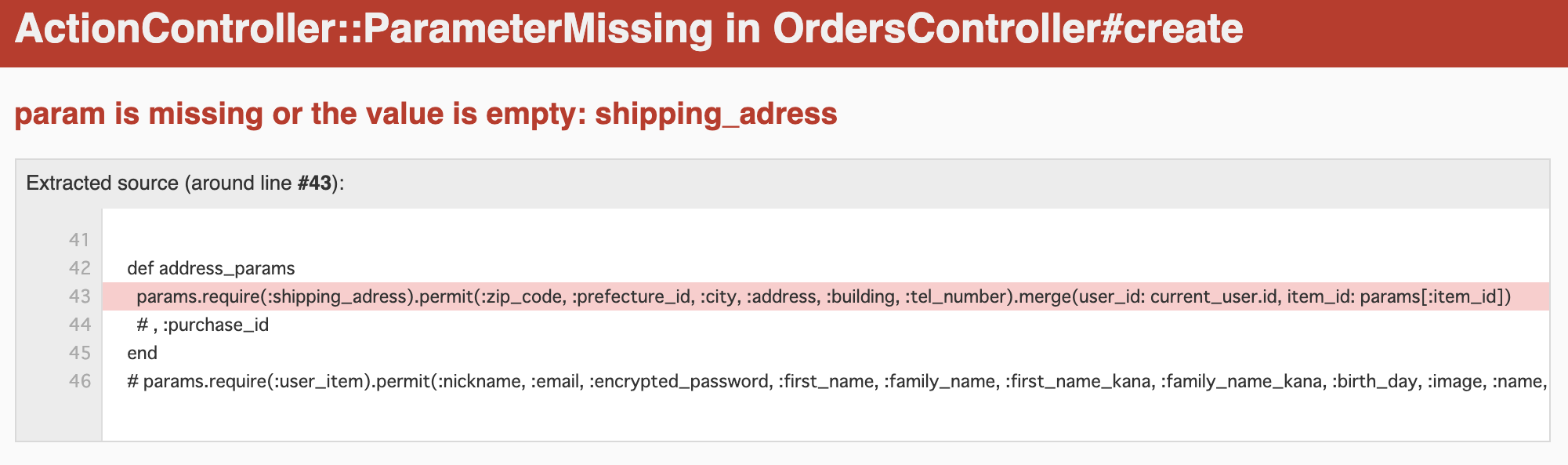Click line number 41 in gutter
This screenshot has width=1568, height=465.
tap(79, 240)
